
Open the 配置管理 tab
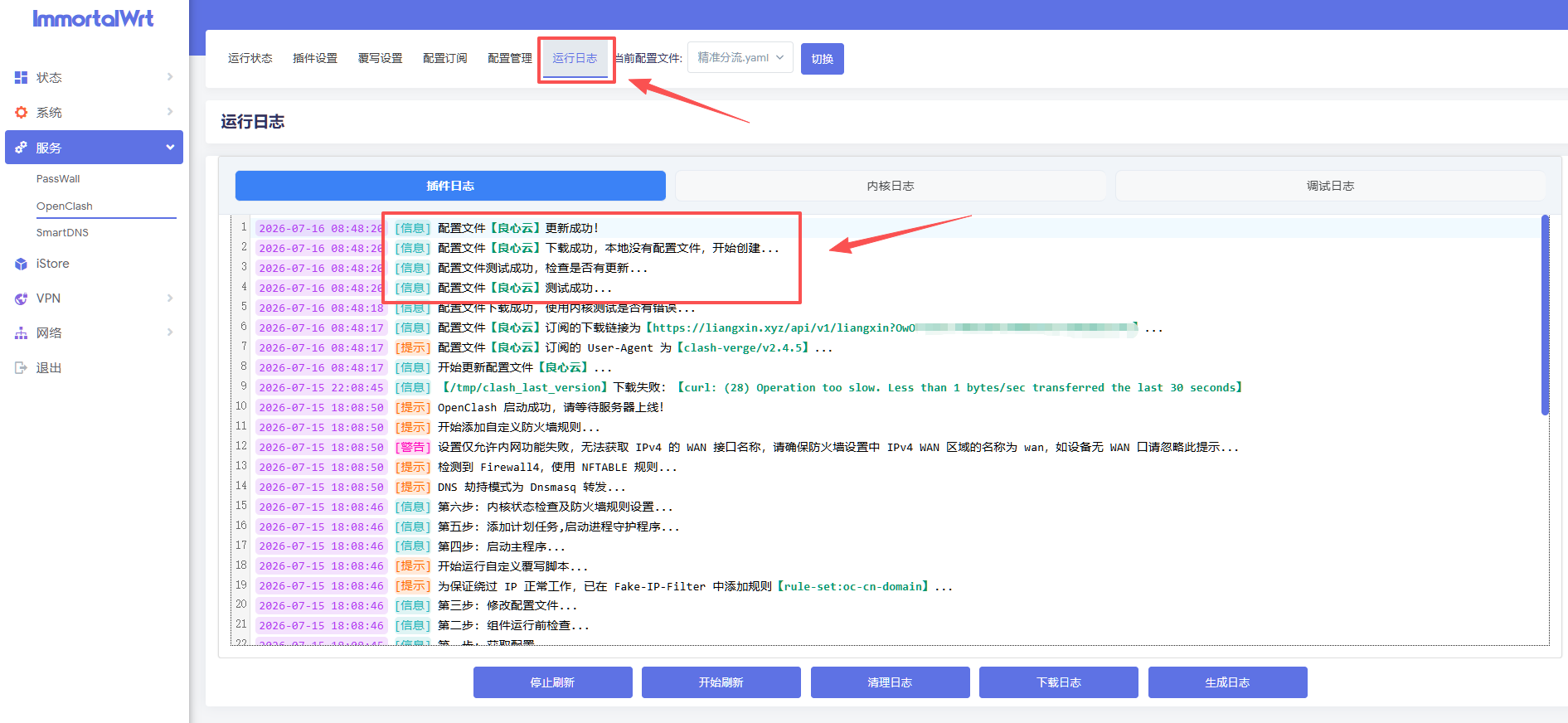tap(510, 58)
